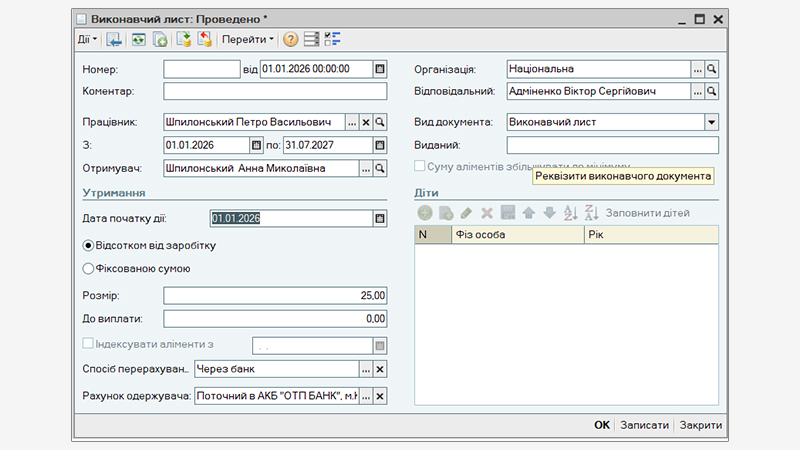
Task: Open calendar picker for document date
Action: [x=380, y=69]
